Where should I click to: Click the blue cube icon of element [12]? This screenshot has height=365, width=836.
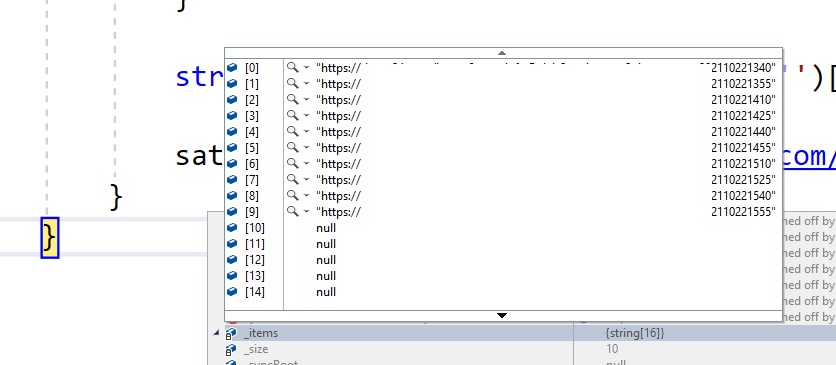[x=231, y=259]
